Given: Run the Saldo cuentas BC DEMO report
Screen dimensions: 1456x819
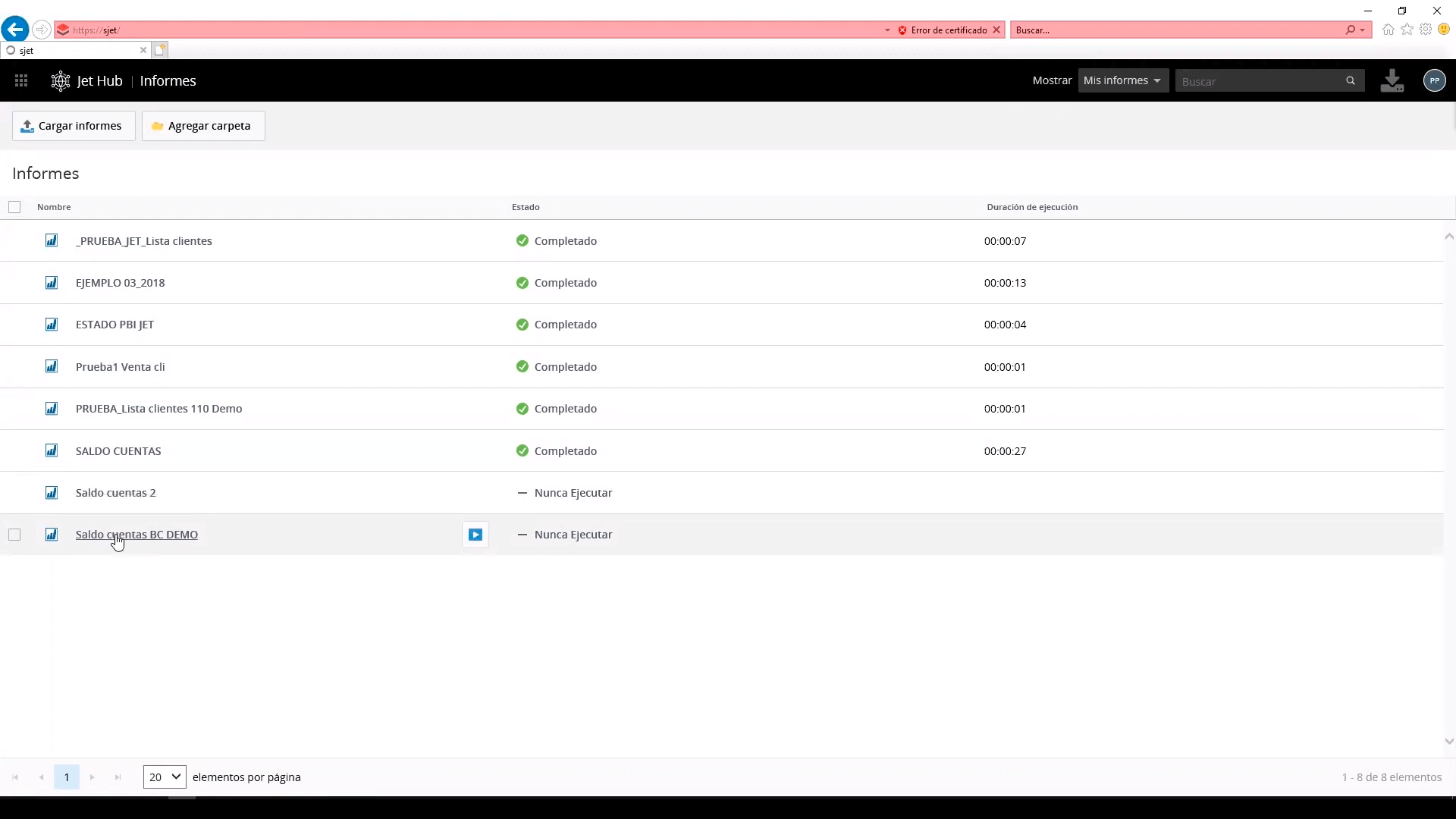Looking at the screenshot, I should (x=475, y=535).
